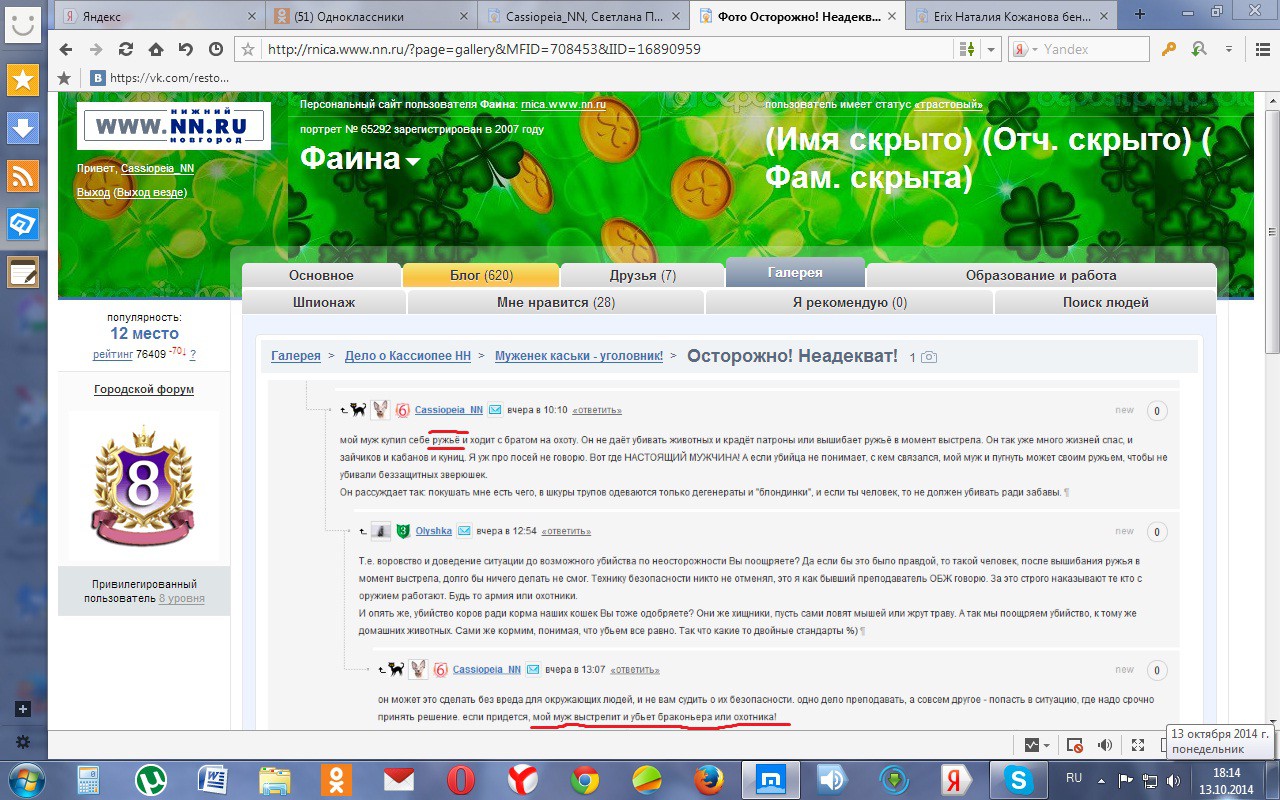The image size is (1280, 800).
Task: Switch to the Одноклассники tab
Action: 375,16
